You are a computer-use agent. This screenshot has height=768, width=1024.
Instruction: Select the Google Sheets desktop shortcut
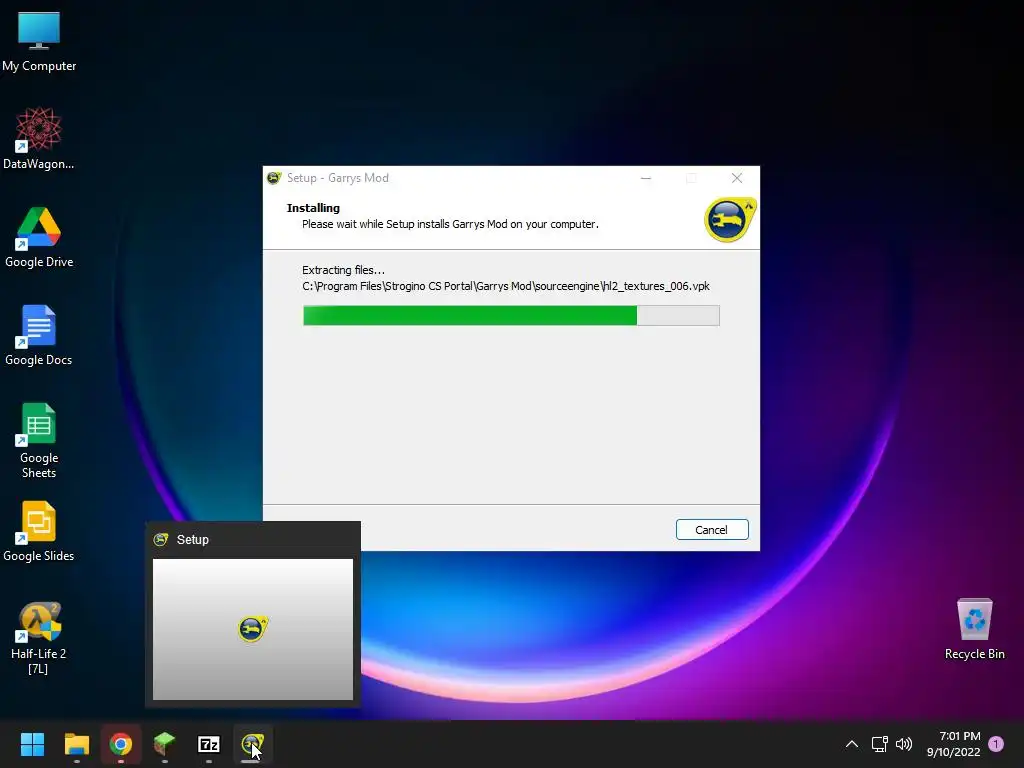(39, 440)
